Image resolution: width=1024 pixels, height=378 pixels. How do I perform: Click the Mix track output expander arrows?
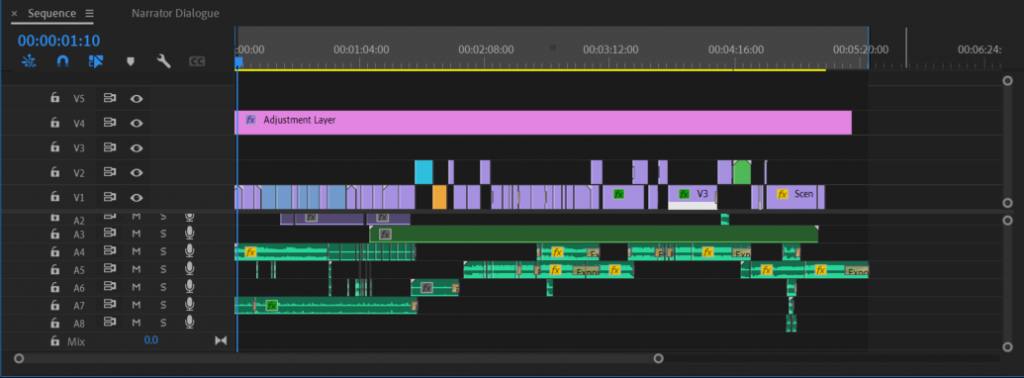coord(221,341)
